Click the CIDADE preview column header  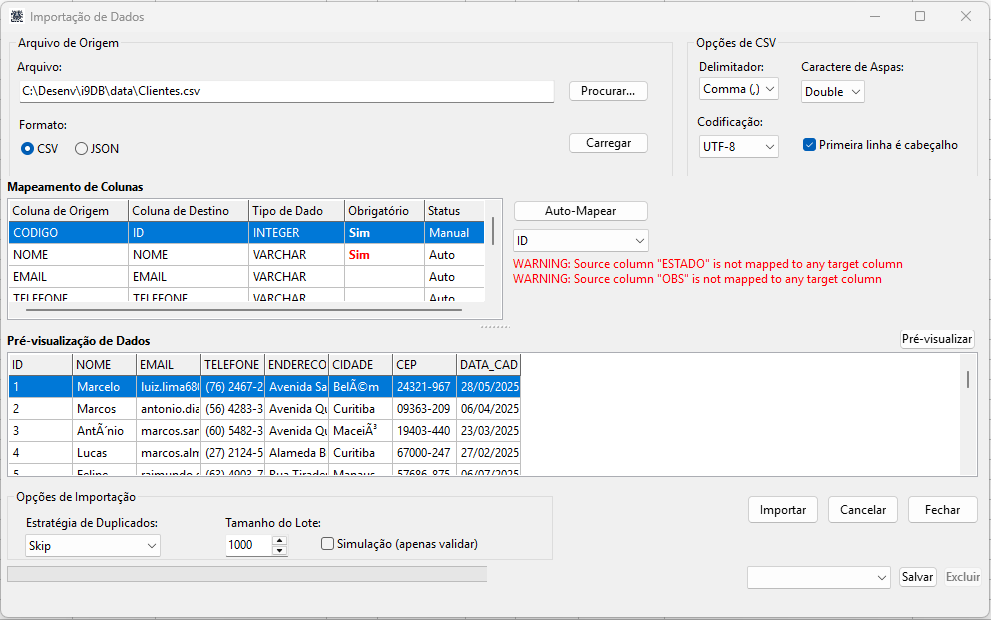tap(360, 365)
